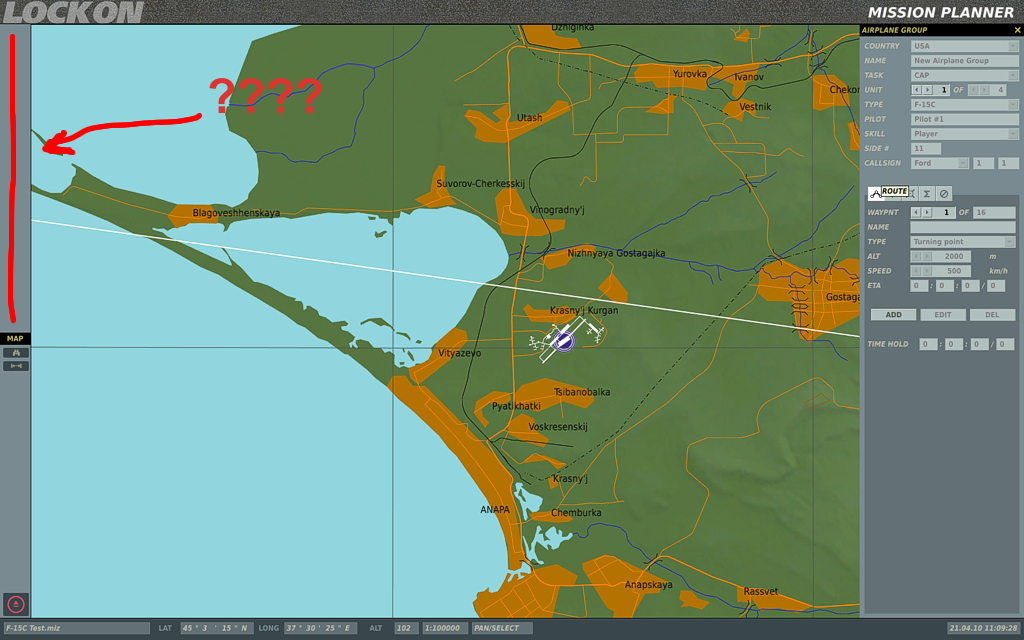The height and width of the screenshot is (640, 1024).
Task: Click the latitude readout in status bar
Action: 217,628
